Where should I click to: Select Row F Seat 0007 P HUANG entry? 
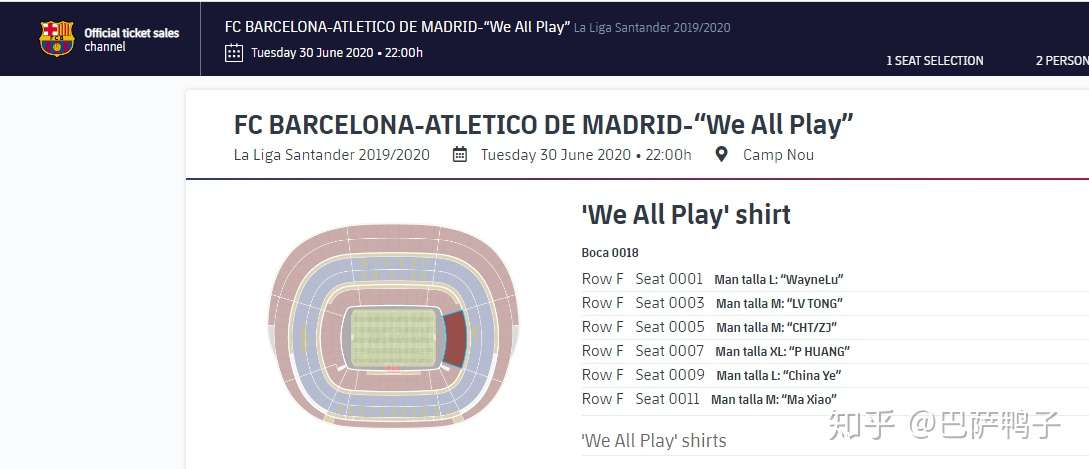click(x=835, y=351)
